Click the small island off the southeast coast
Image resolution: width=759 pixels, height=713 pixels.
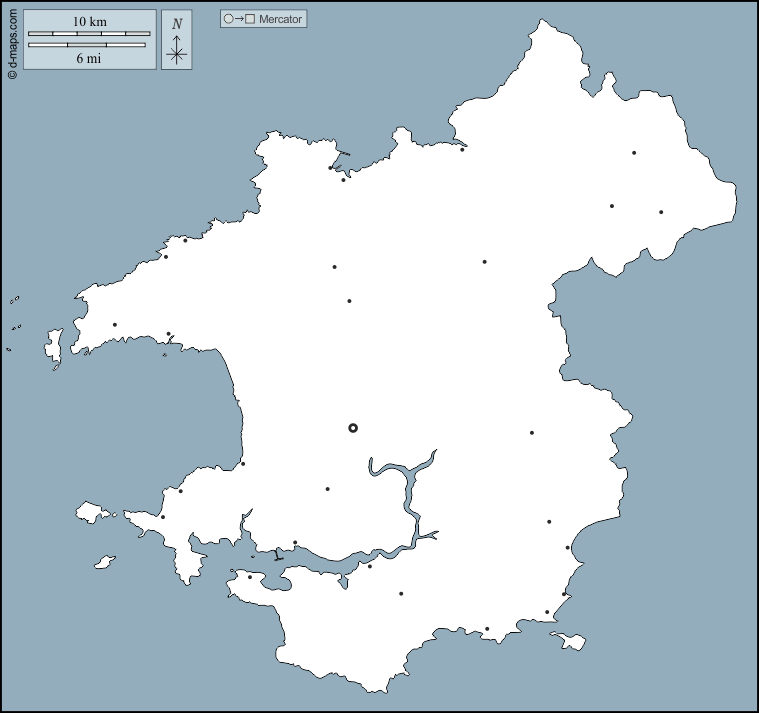point(570,640)
